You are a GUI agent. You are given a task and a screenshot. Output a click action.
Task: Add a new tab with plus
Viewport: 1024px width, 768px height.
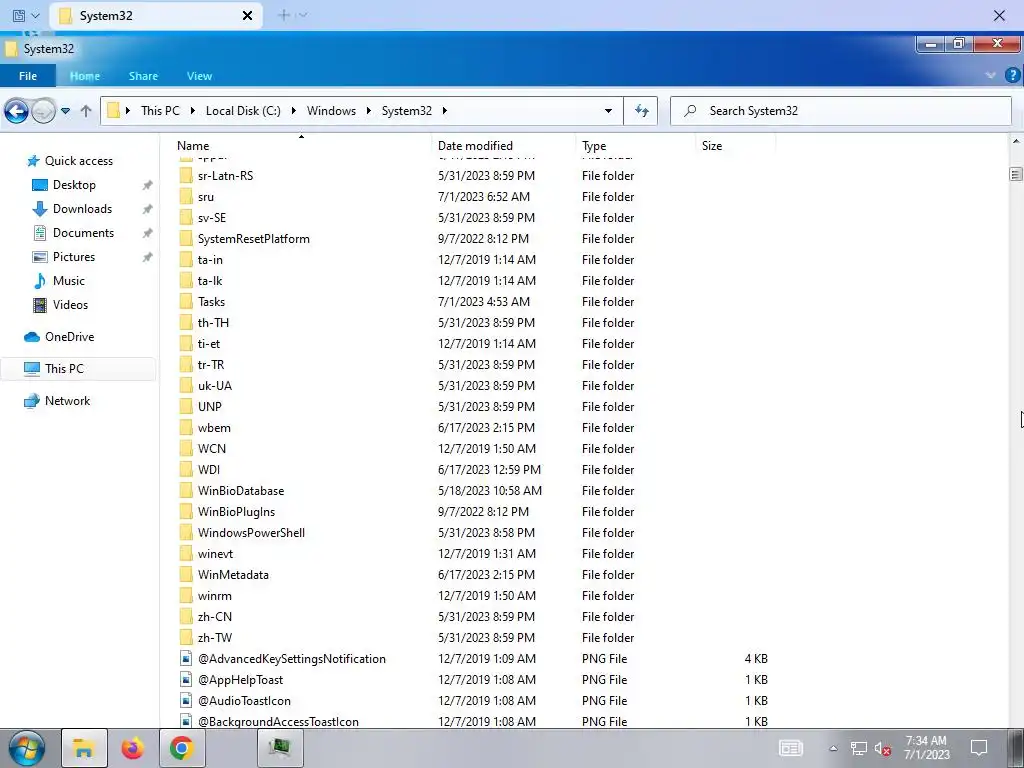(x=283, y=15)
